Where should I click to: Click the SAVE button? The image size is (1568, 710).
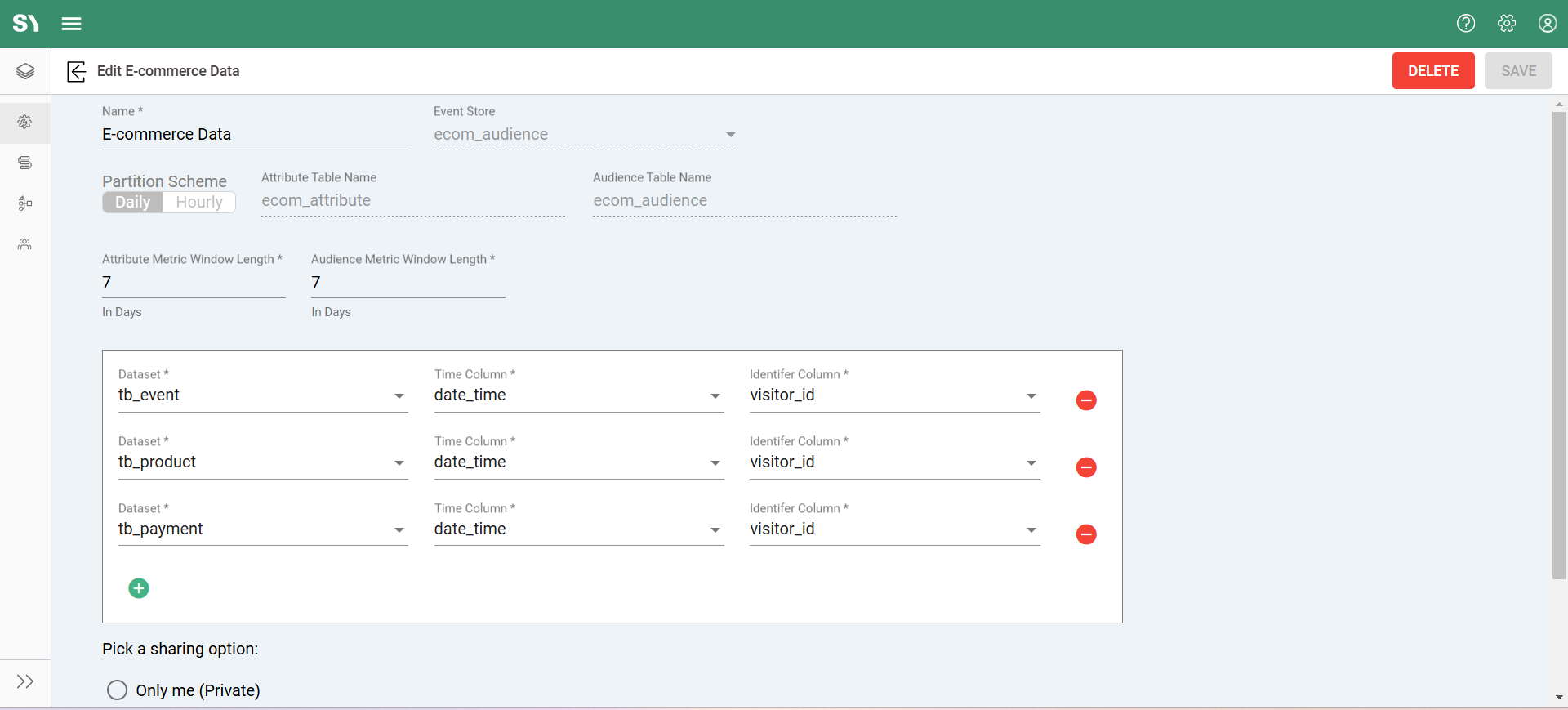click(x=1517, y=71)
